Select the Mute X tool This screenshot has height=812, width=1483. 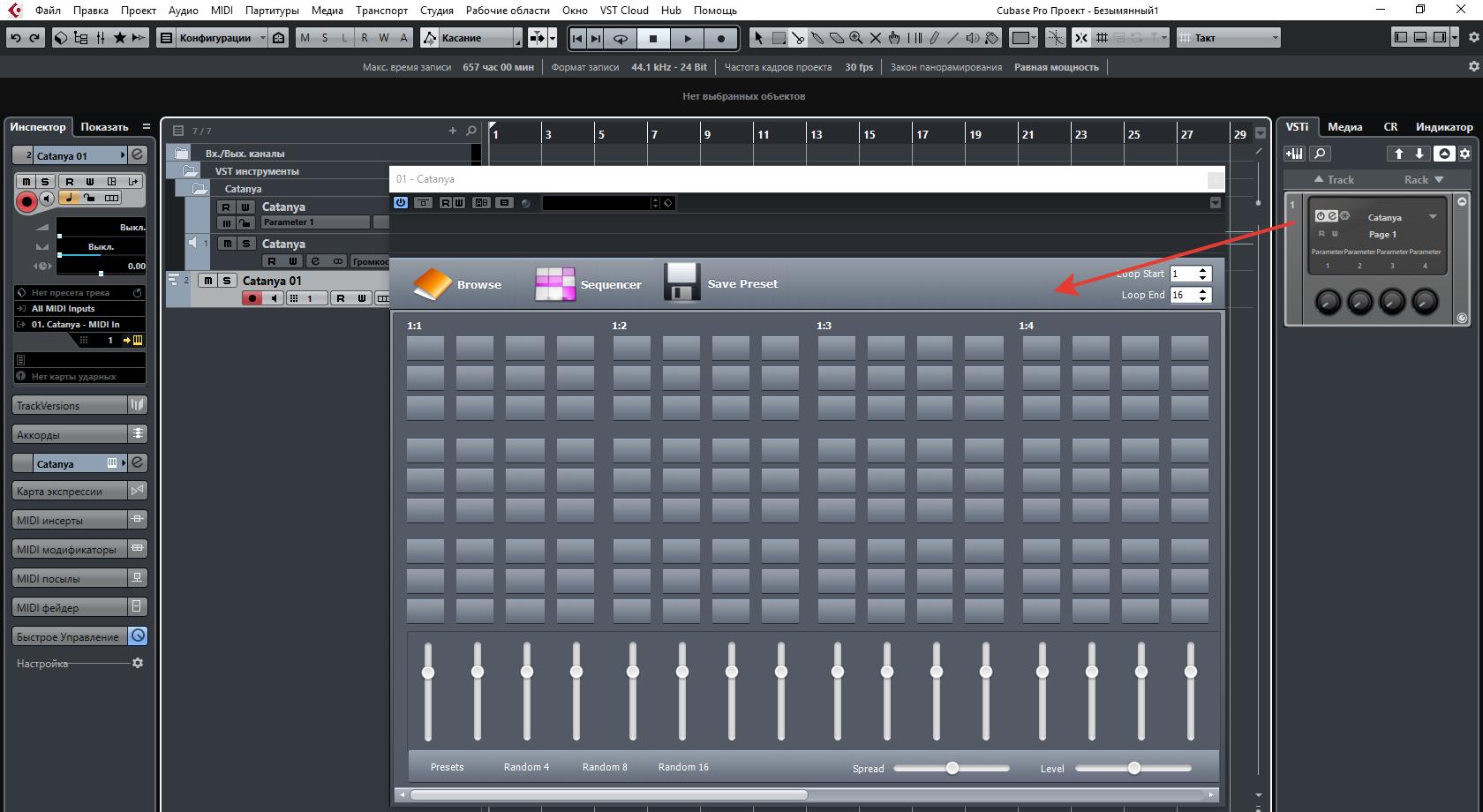(875, 38)
